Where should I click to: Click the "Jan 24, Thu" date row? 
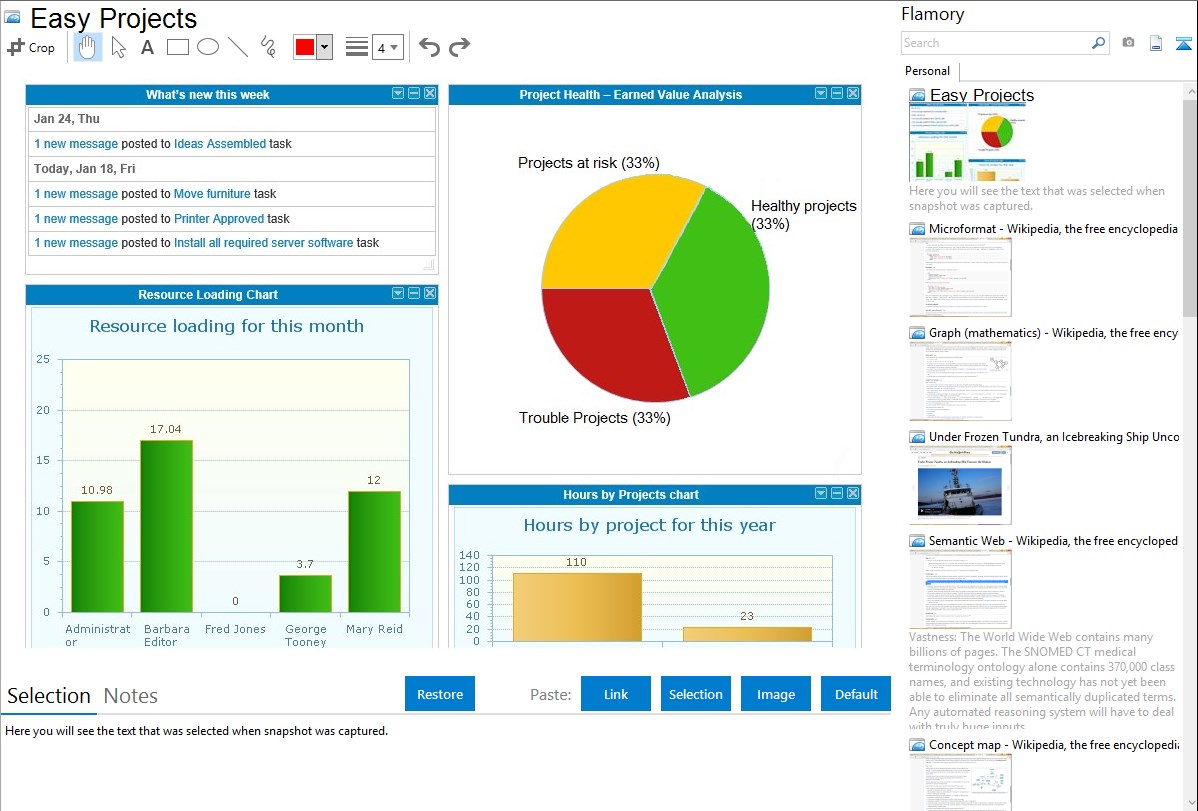231,119
